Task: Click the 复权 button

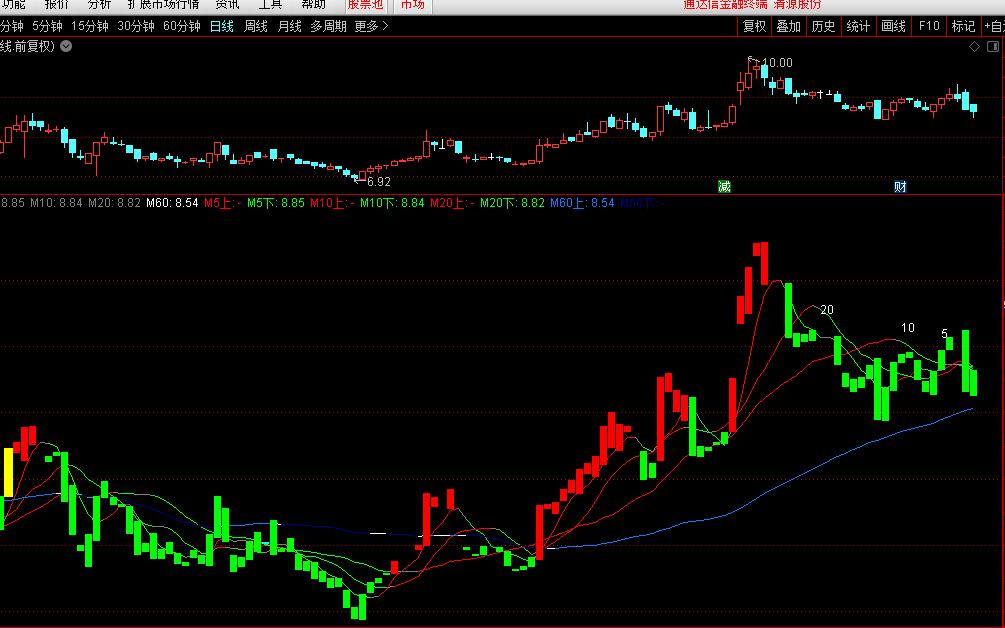Action: point(754,26)
